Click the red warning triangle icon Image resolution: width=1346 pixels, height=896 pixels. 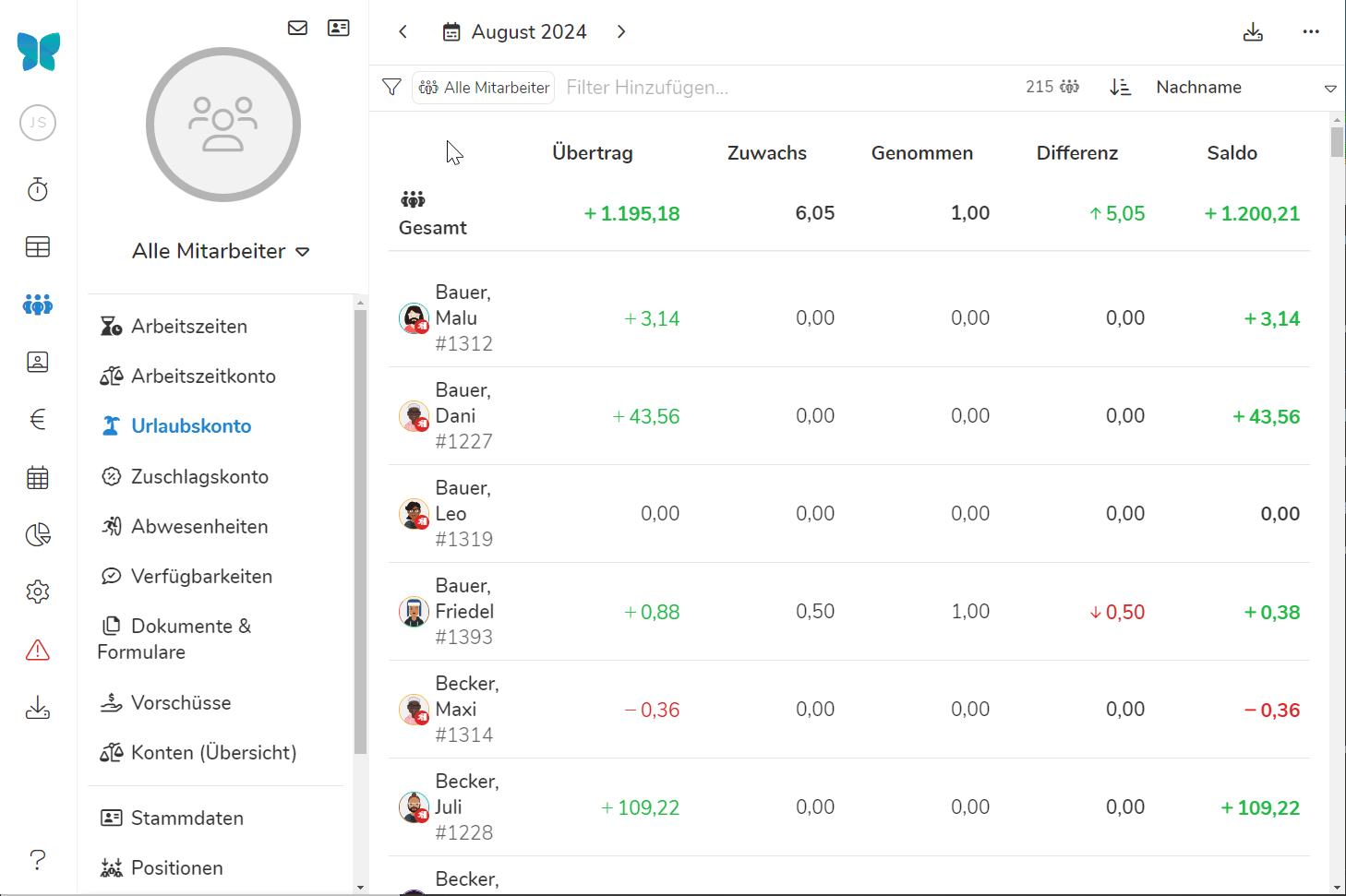tap(38, 651)
